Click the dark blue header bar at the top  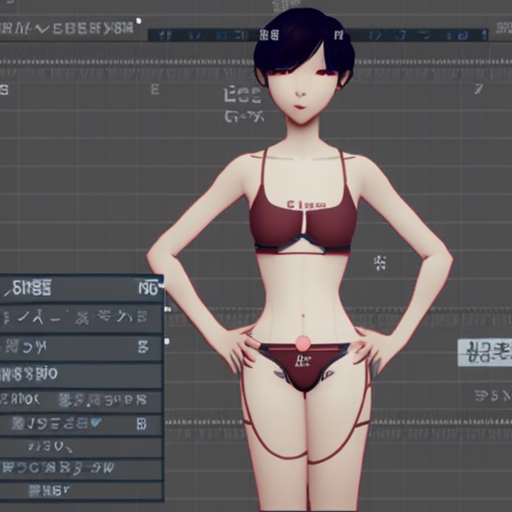[318, 35]
